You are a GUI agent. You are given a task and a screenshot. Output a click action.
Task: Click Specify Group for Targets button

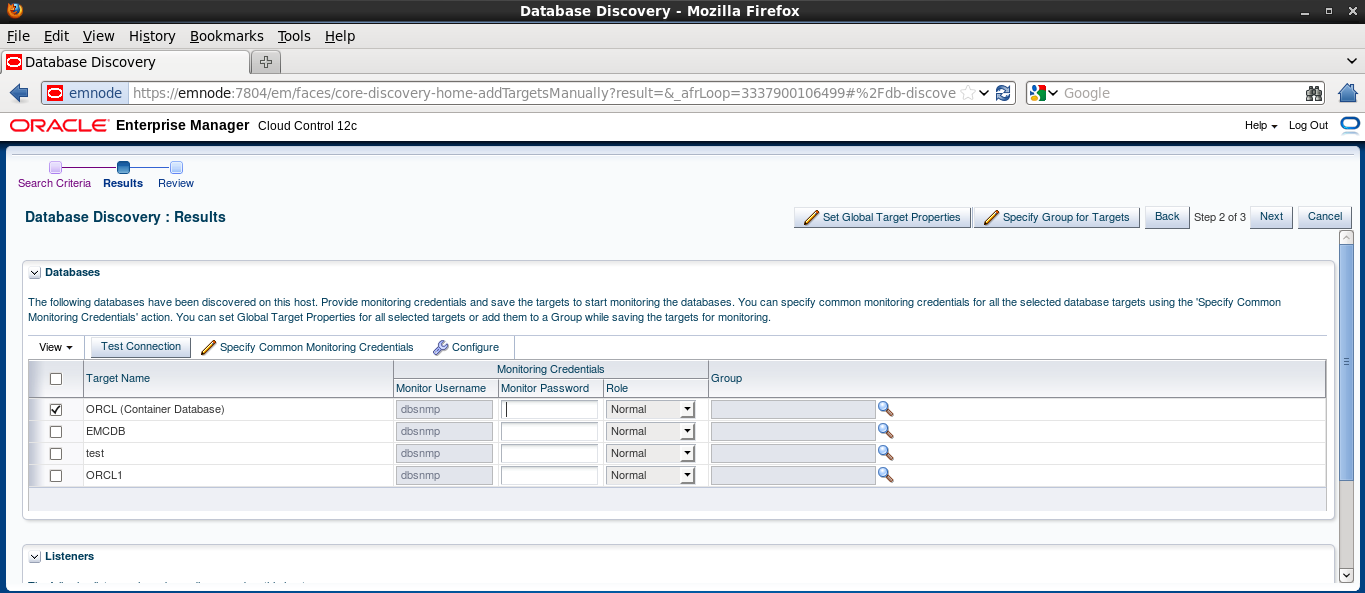tap(1057, 217)
